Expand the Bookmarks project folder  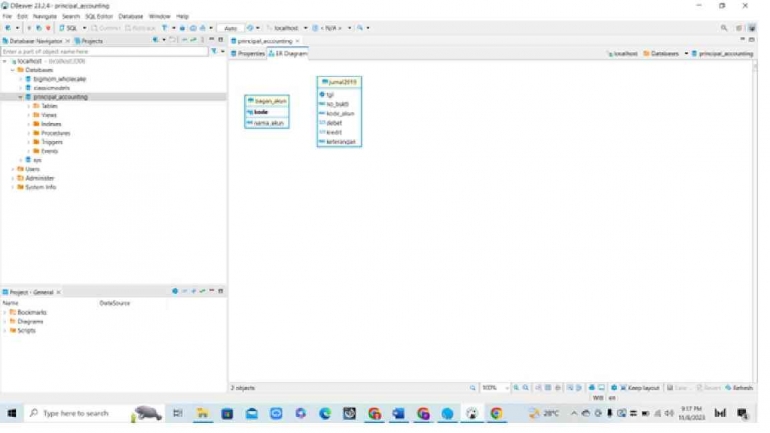click(5, 313)
